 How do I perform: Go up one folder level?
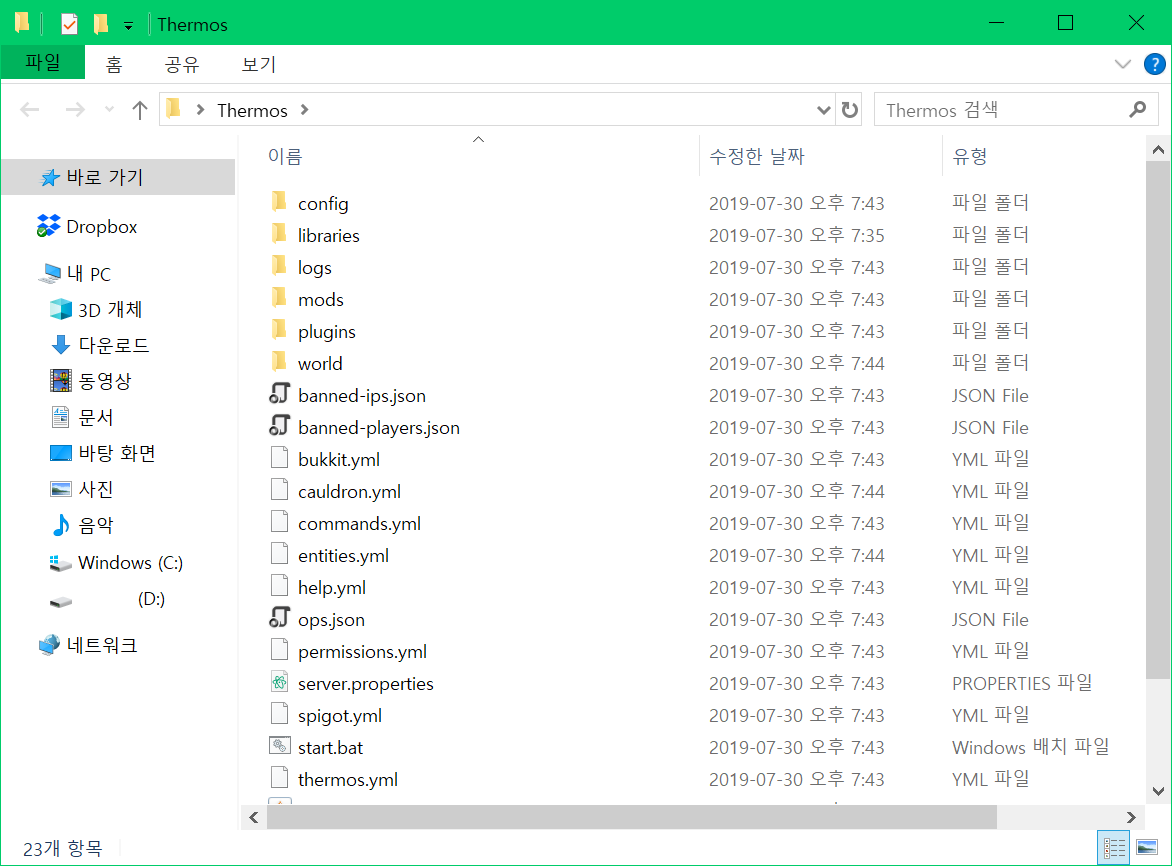[140, 110]
